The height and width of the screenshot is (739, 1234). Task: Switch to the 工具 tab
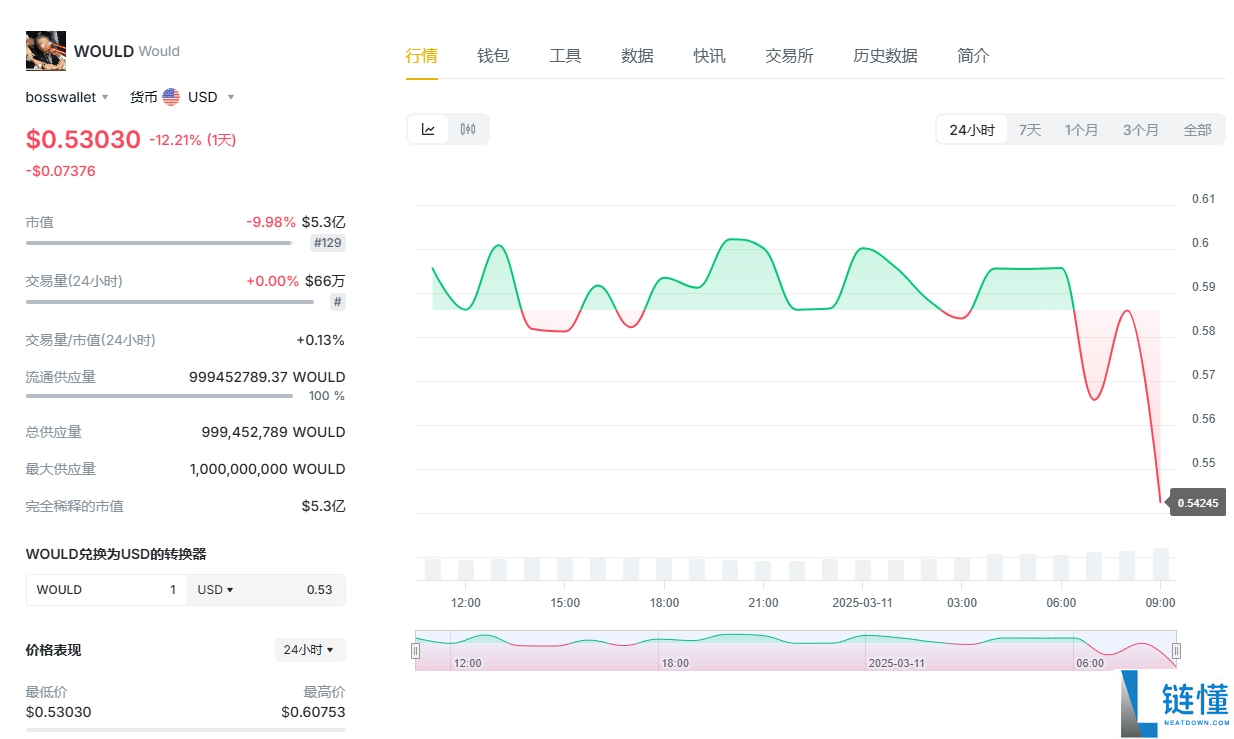565,56
